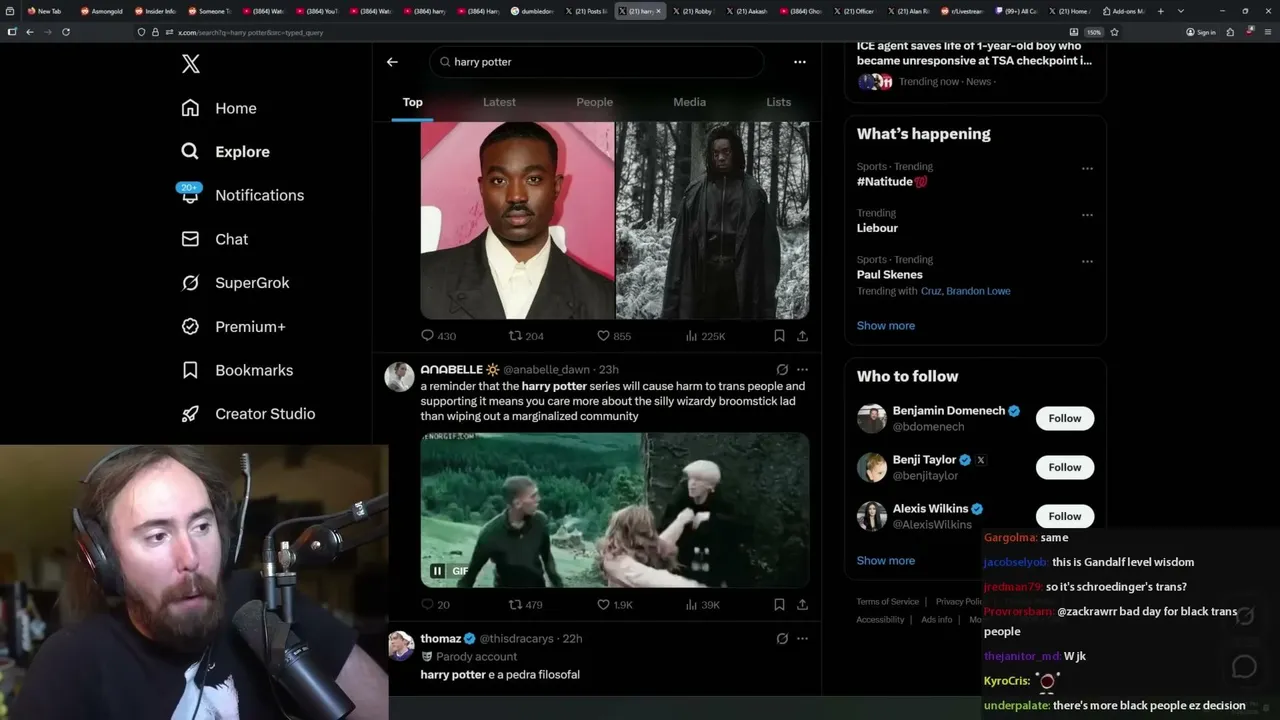Select the Top tab
The height and width of the screenshot is (720, 1280).
(412, 102)
